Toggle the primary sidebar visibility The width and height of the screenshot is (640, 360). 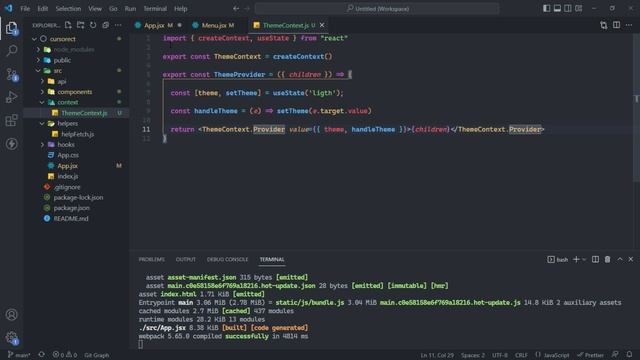(x=547, y=9)
